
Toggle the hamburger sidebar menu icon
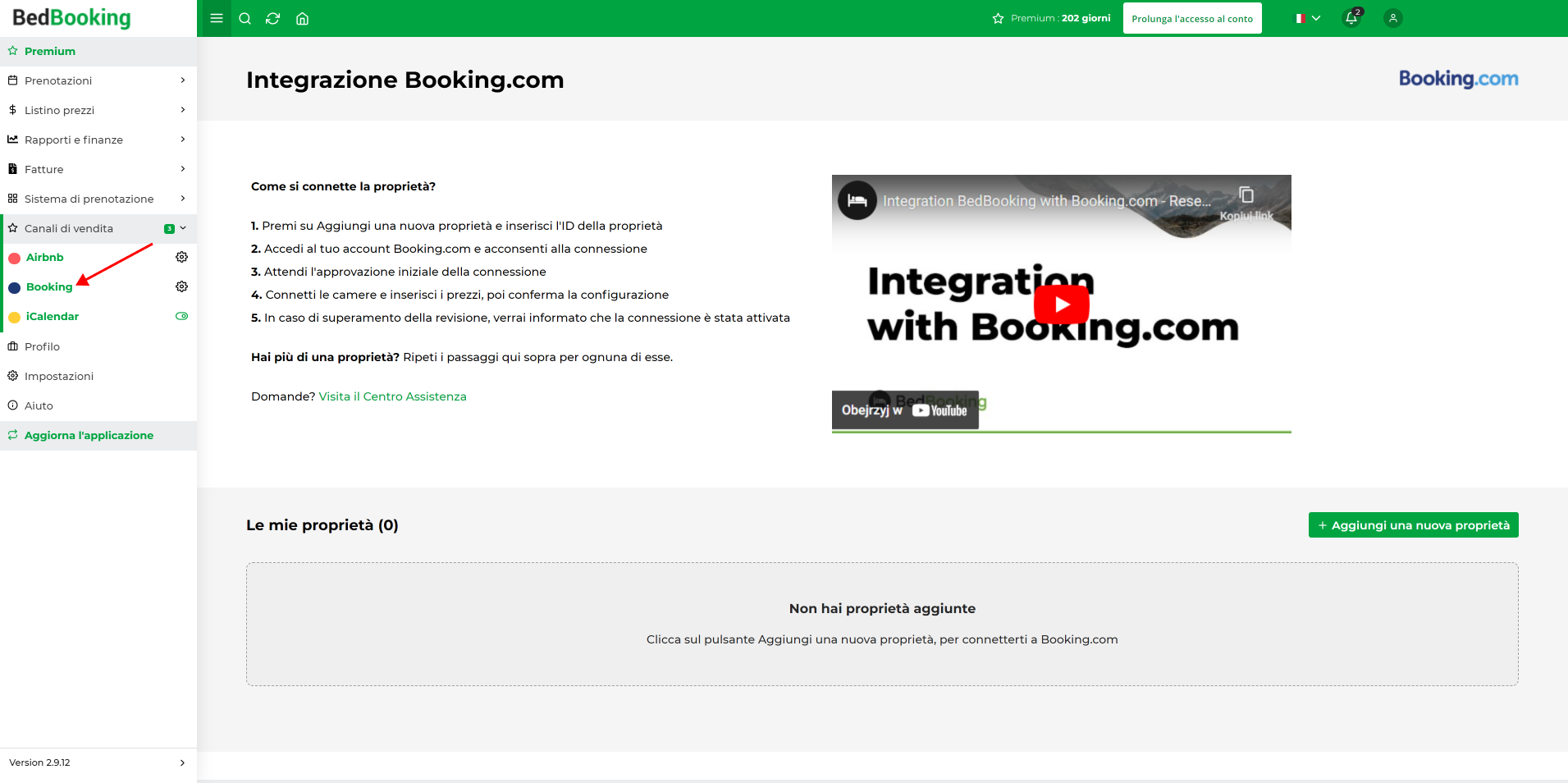pos(217,18)
